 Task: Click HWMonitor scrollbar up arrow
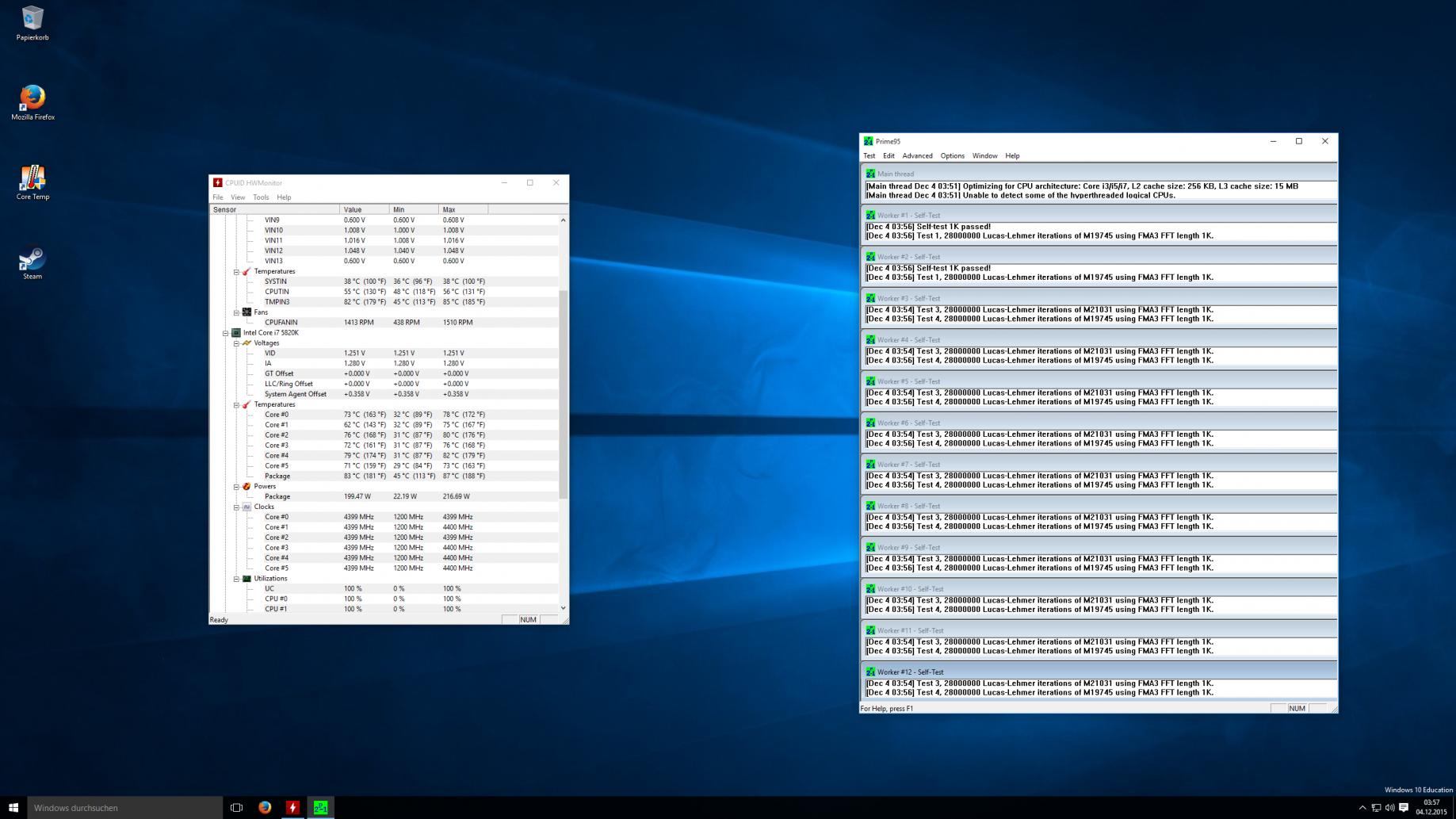(x=564, y=220)
